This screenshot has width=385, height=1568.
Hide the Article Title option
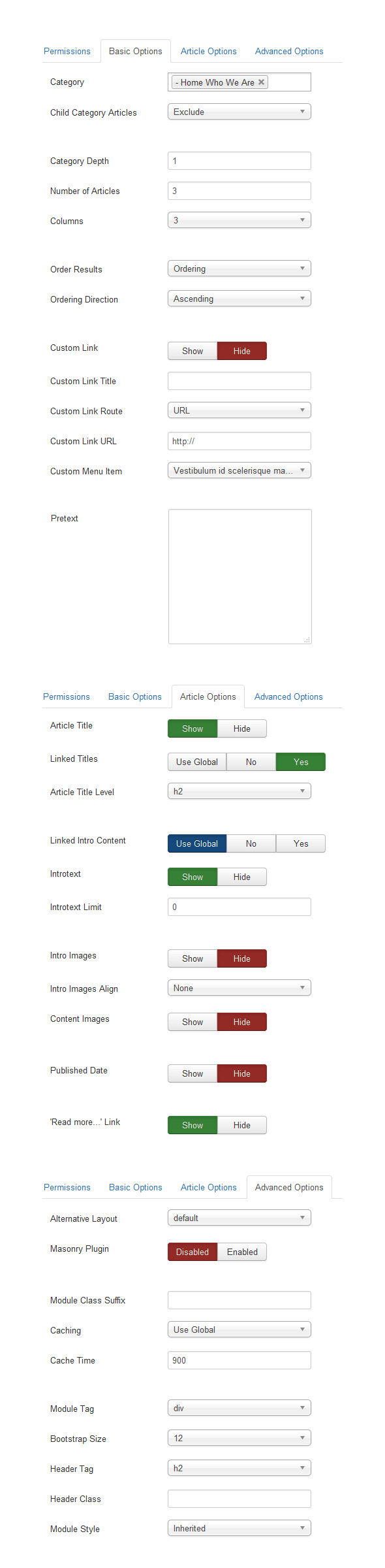tap(242, 728)
